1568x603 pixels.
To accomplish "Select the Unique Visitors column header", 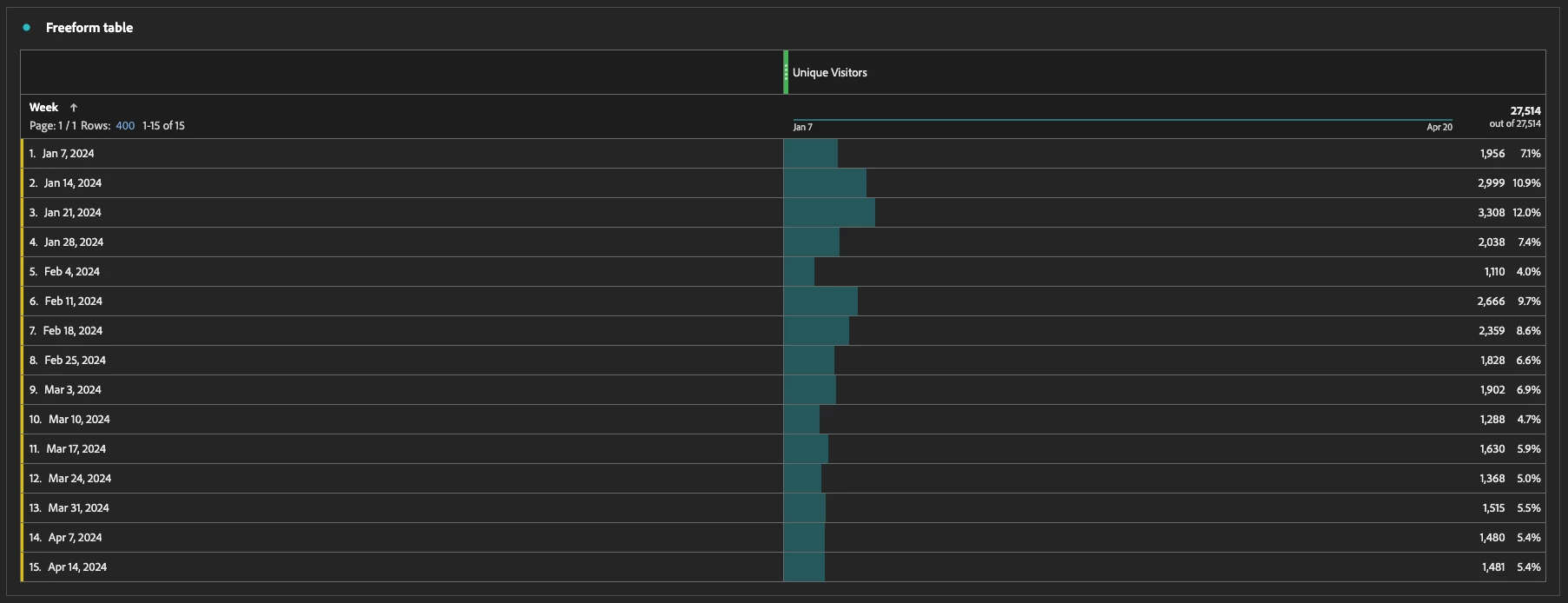I will (829, 73).
